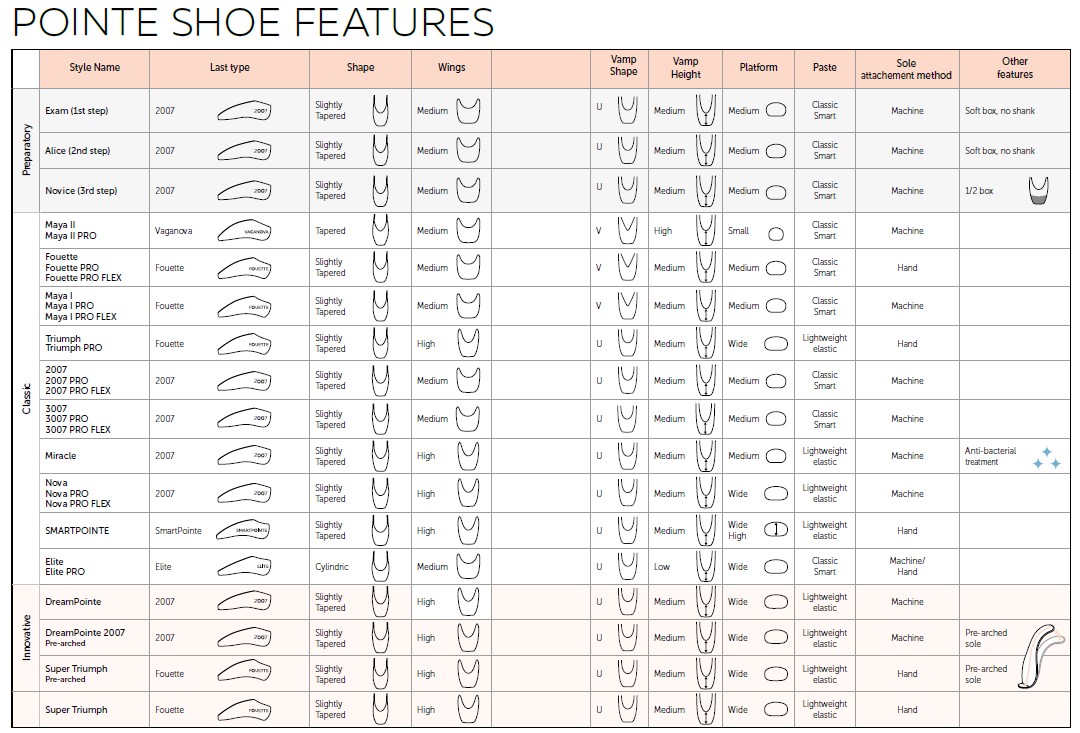Viewport: 1080px width, 733px height.
Task: Click the anti-bacterial treatment sparkle icon
Action: coord(1045,458)
